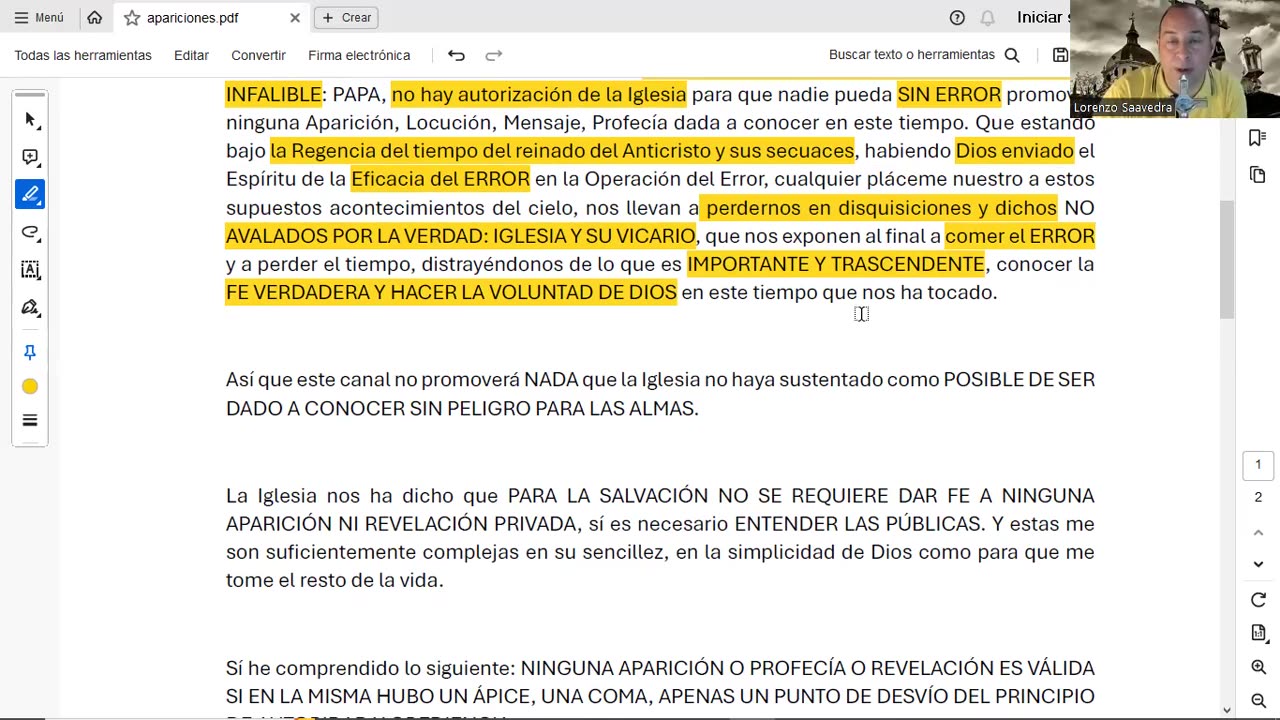Switch to the apariciones.pdf tab
1280x720 pixels.
(x=192, y=18)
